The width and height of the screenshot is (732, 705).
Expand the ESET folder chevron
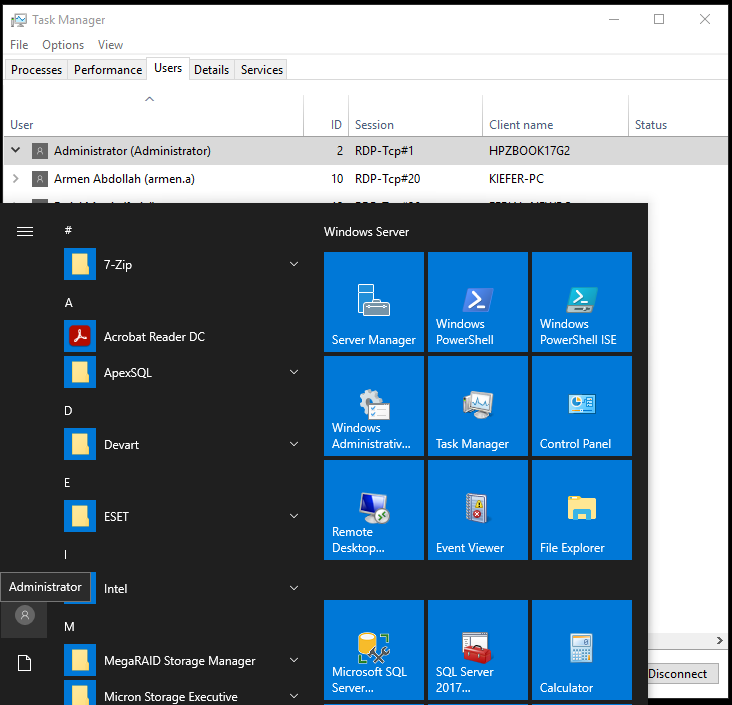(x=294, y=516)
